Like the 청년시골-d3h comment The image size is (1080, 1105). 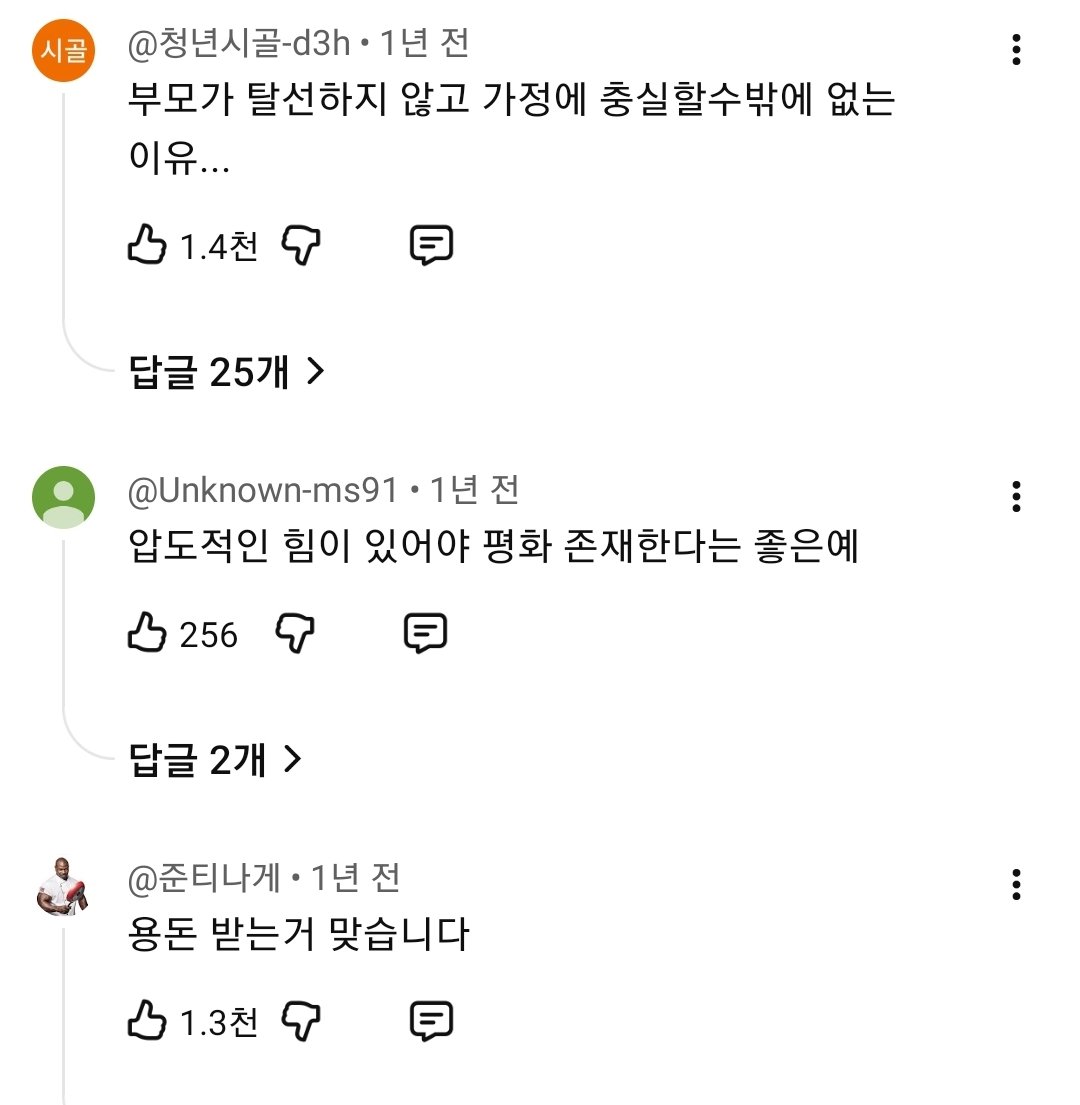147,245
